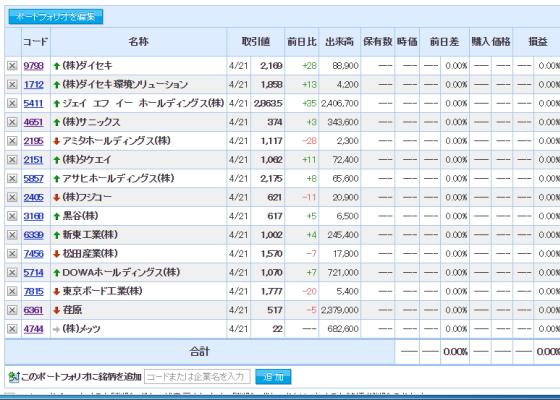Screen dimensions: 560x400
Task: Click the コード column header
Action: pos(36,42)
